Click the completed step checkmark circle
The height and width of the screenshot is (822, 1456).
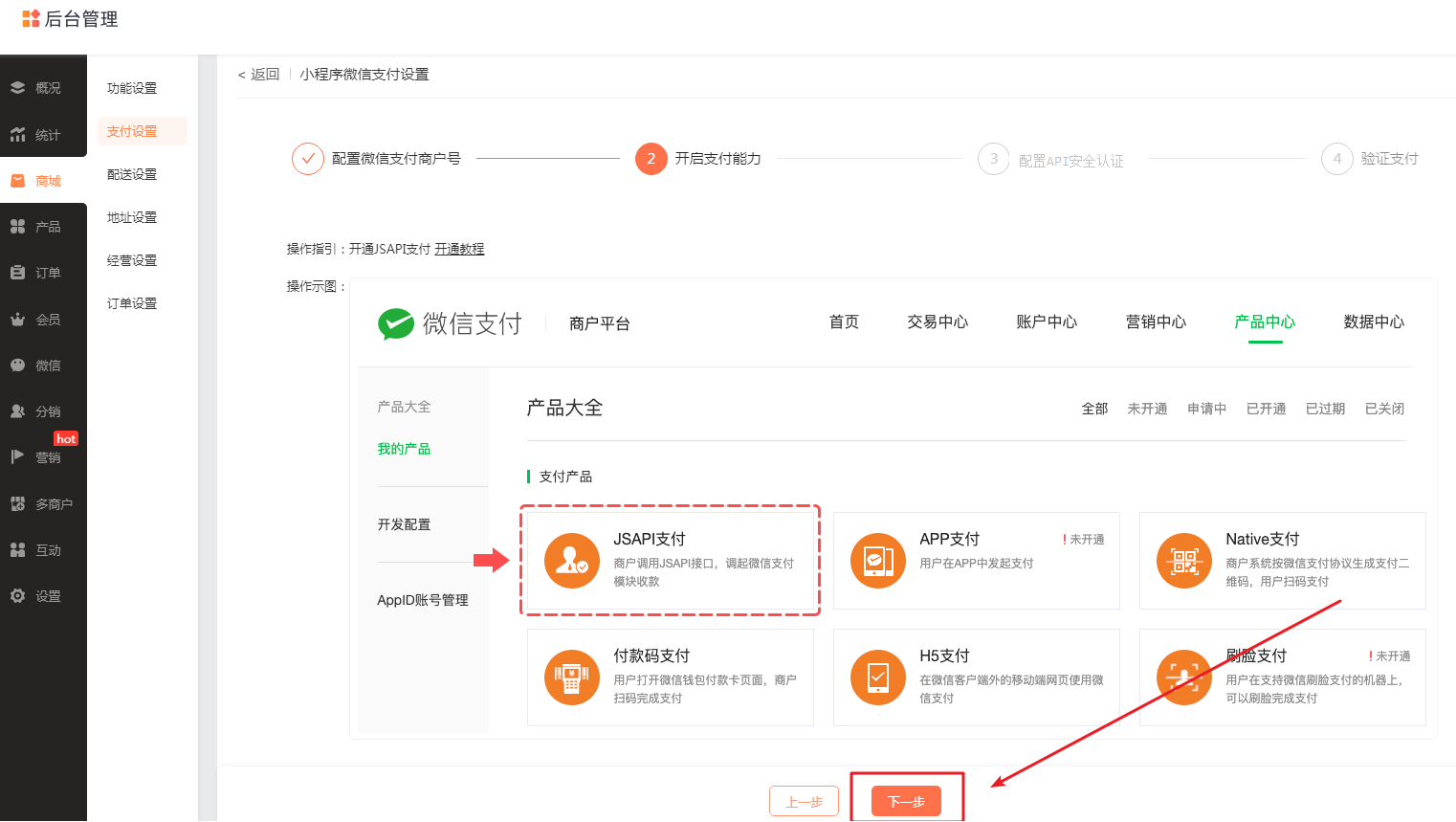point(308,159)
